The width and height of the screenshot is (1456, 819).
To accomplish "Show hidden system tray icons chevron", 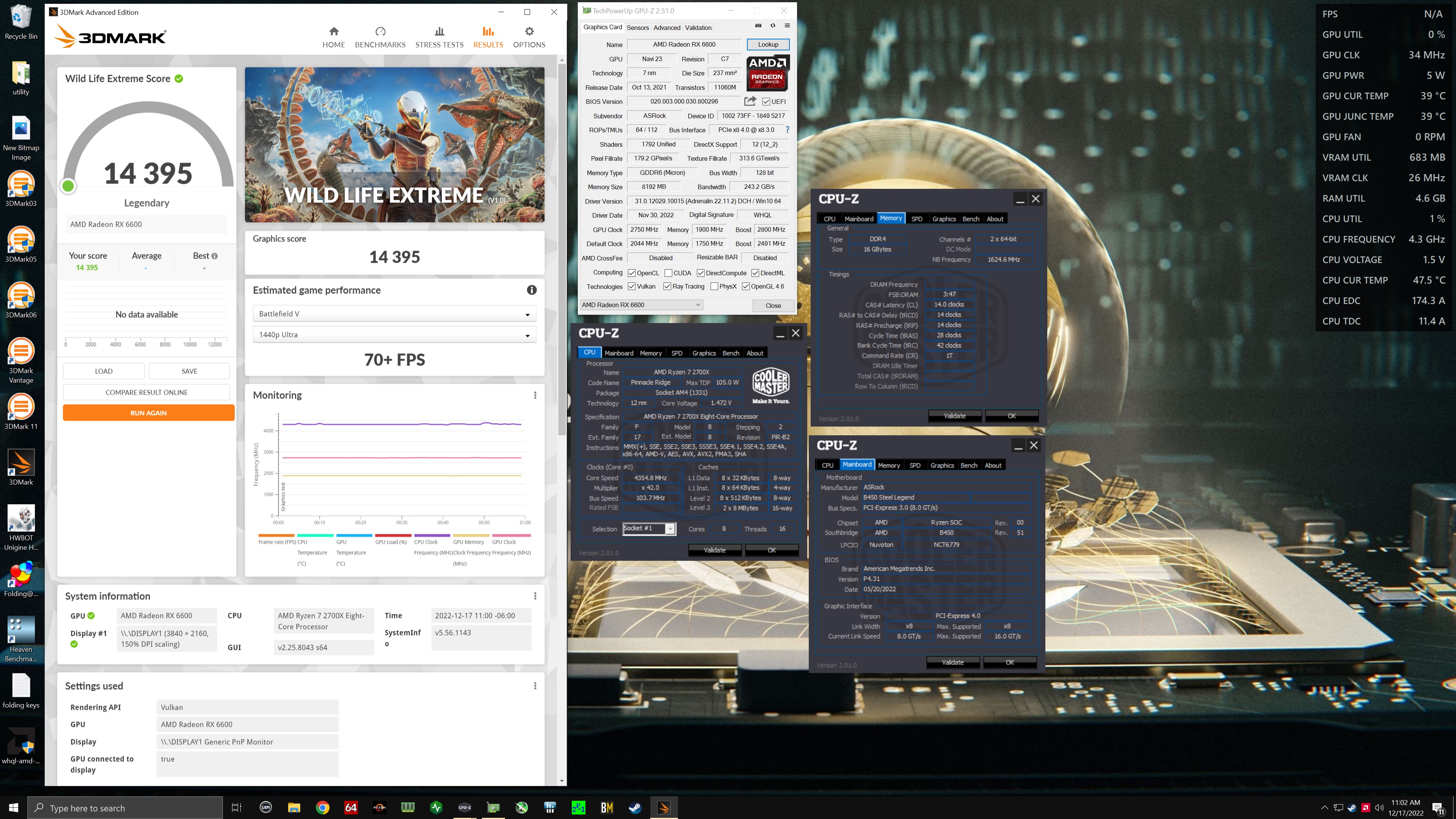I will (x=1324, y=808).
